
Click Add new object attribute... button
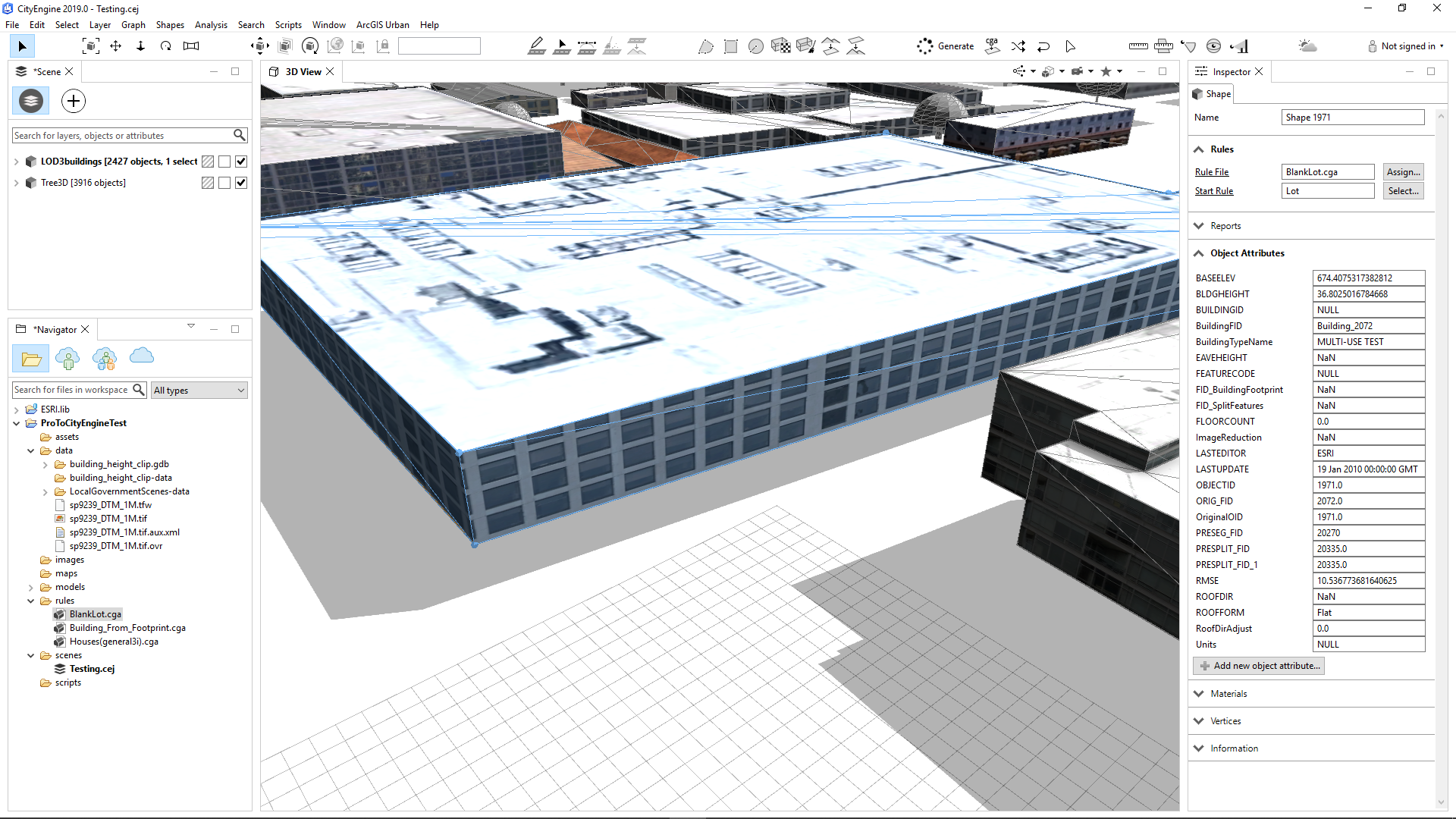1259,666
